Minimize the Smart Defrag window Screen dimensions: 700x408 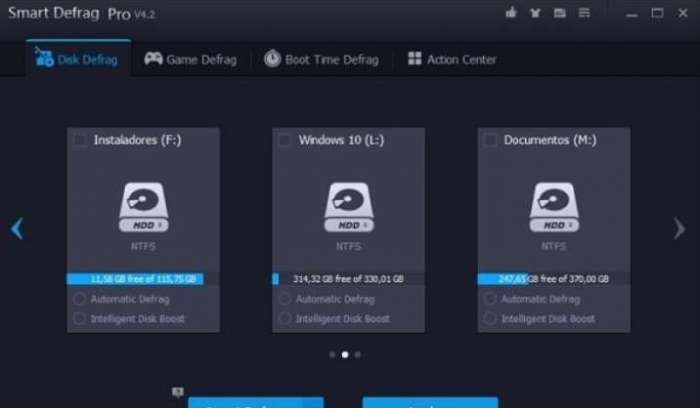click(x=632, y=14)
